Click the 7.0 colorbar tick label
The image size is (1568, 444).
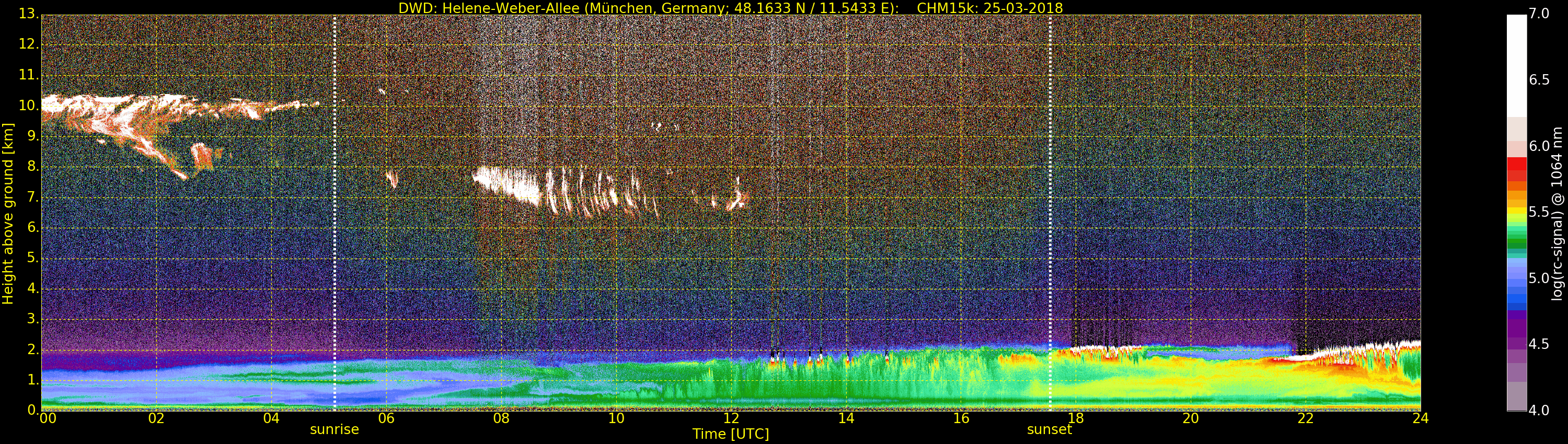[1540, 14]
